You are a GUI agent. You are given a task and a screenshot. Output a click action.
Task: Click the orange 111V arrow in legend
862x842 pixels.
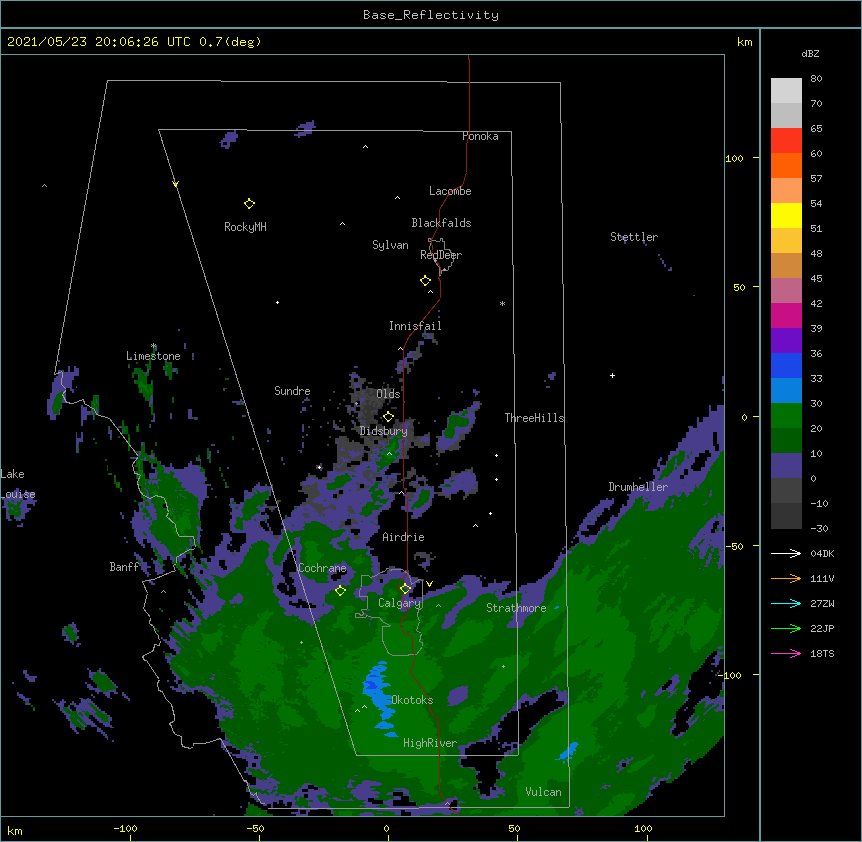786,578
